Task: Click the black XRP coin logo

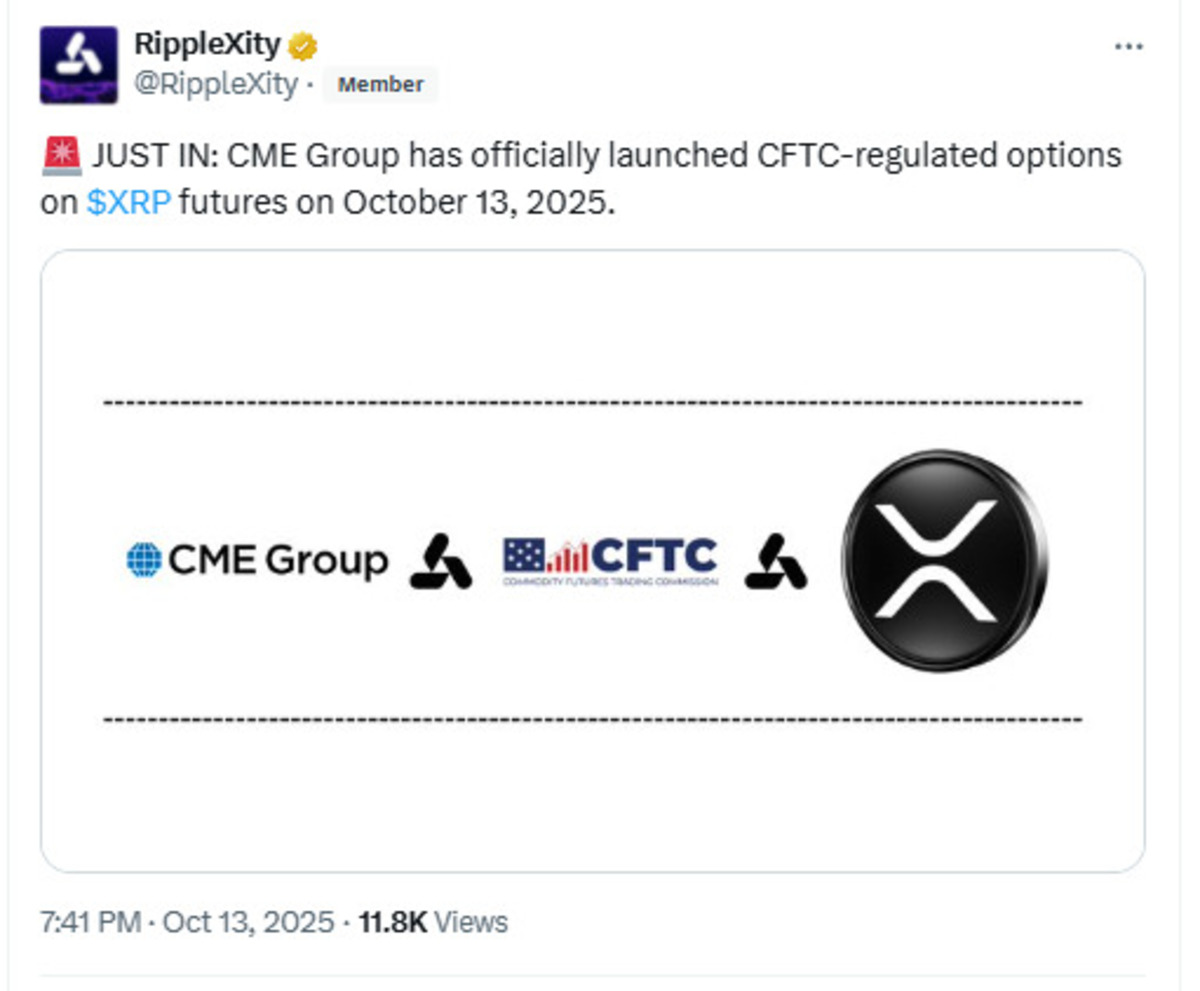Action: click(x=944, y=560)
